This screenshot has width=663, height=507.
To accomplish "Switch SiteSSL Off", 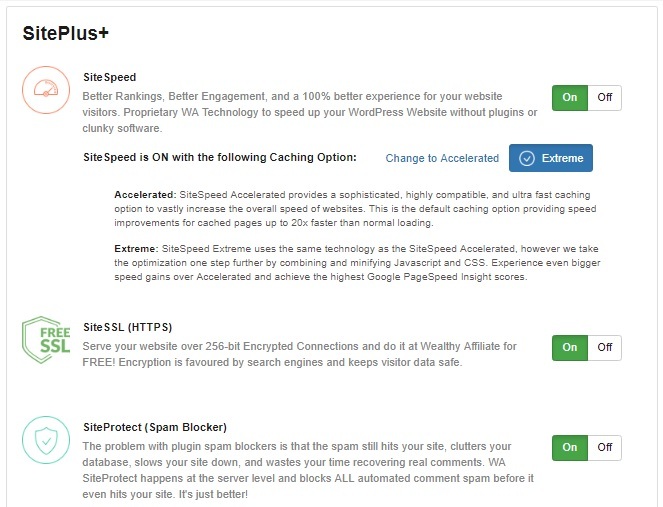I will point(605,348).
